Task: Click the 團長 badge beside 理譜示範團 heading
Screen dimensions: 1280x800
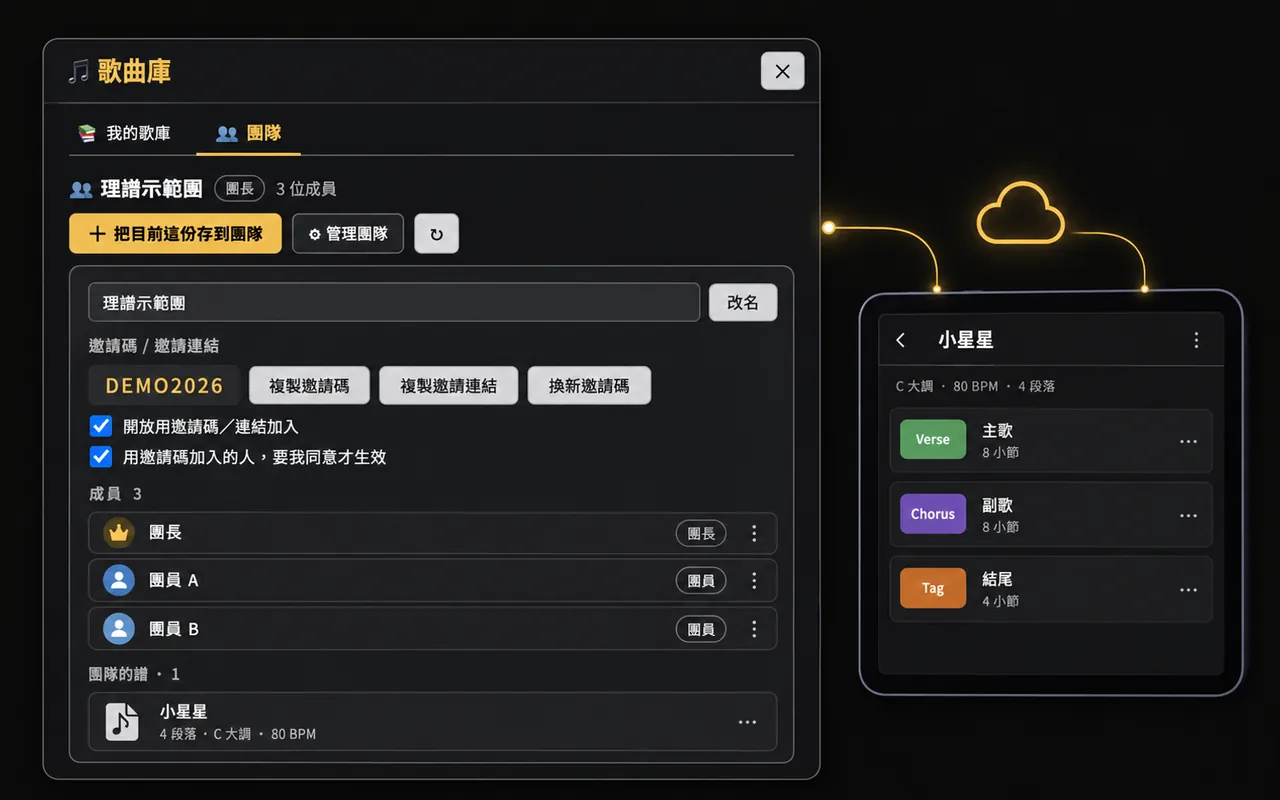Action: pyautogui.click(x=239, y=189)
